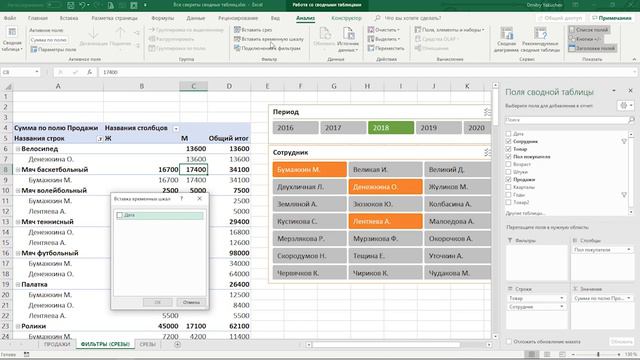Image resolution: width=640 pixels, height=360 pixels.
Task: Switch to the ПРОДАЖИ sheet tab
Action: (57, 344)
